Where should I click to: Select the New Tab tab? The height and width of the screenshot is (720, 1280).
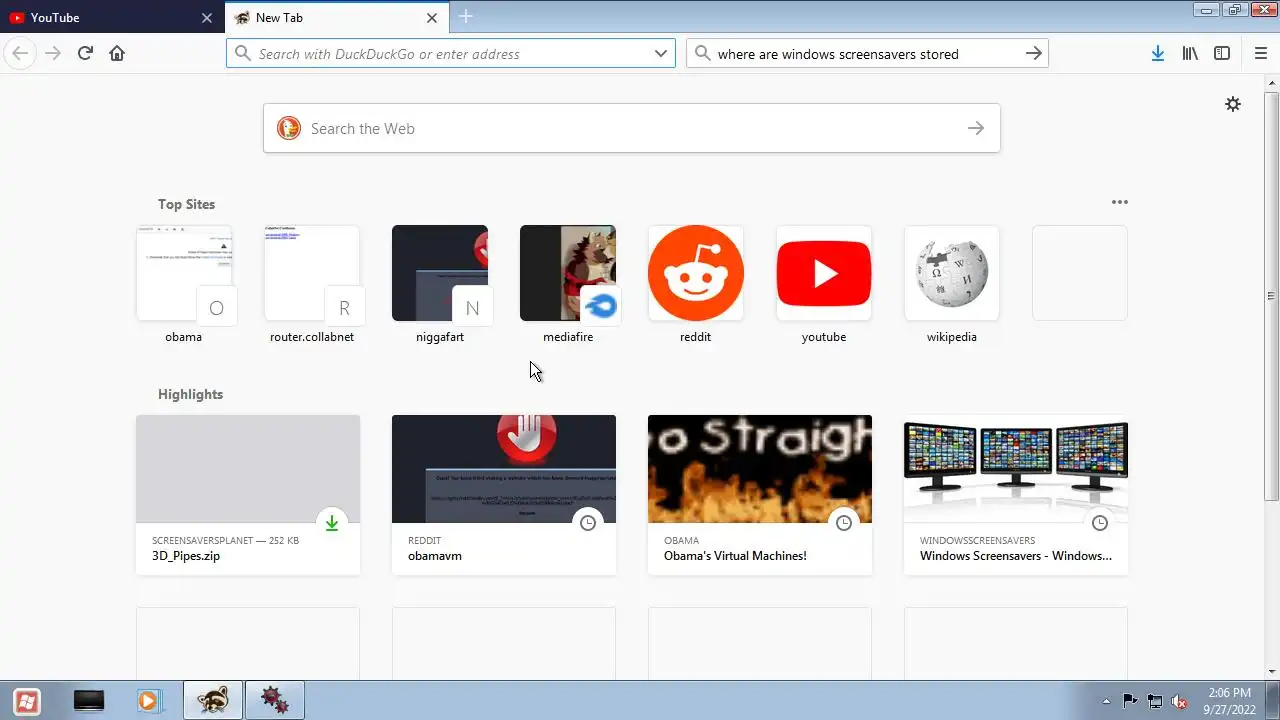[337, 17]
